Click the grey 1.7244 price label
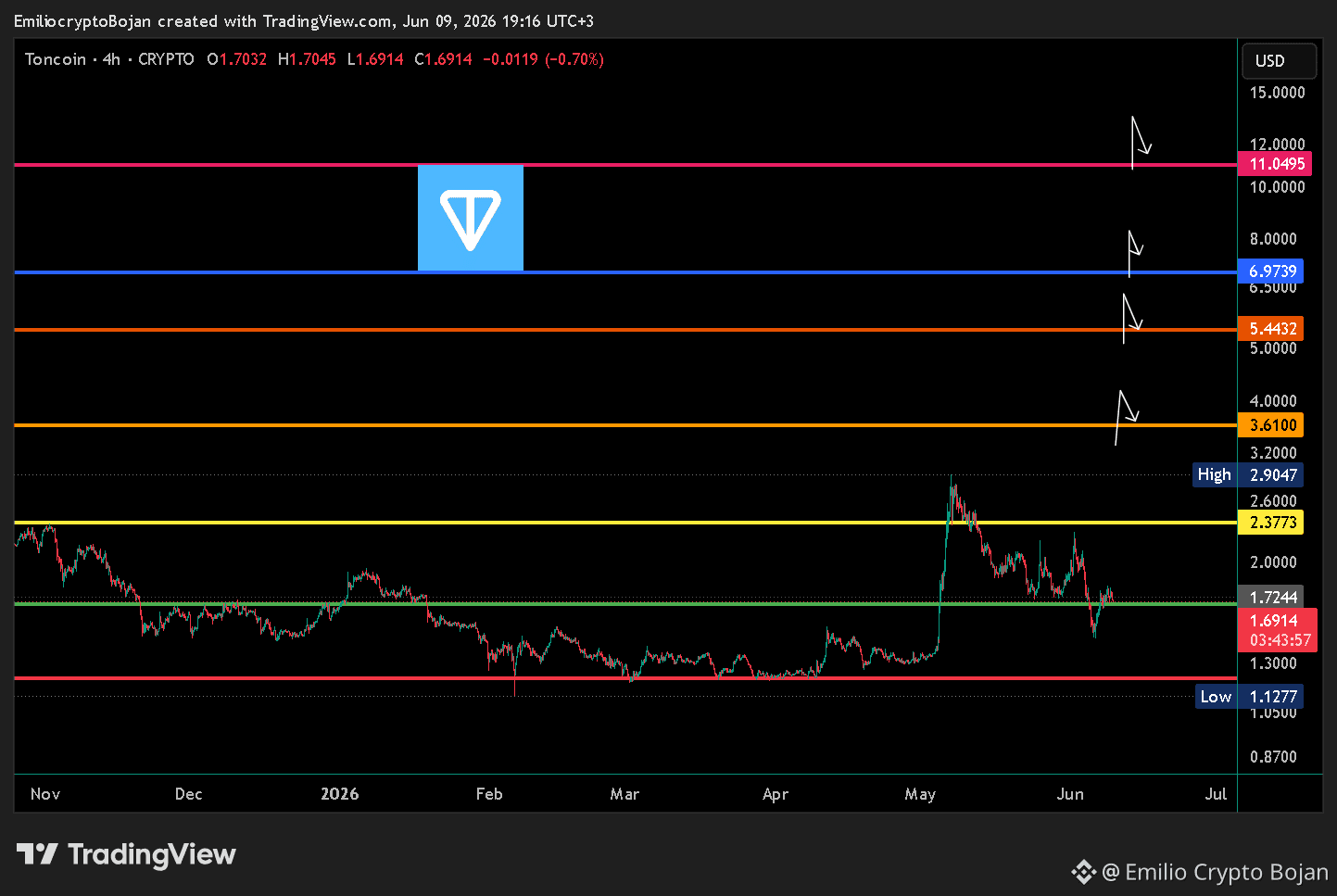The height and width of the screenshot is (896, 1337). coord(1270,598)
